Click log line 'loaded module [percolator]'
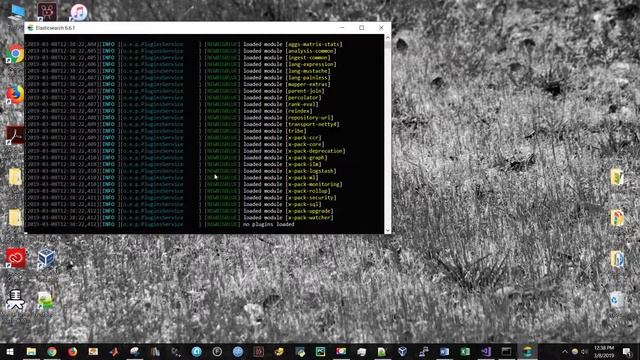 point(282,98)
